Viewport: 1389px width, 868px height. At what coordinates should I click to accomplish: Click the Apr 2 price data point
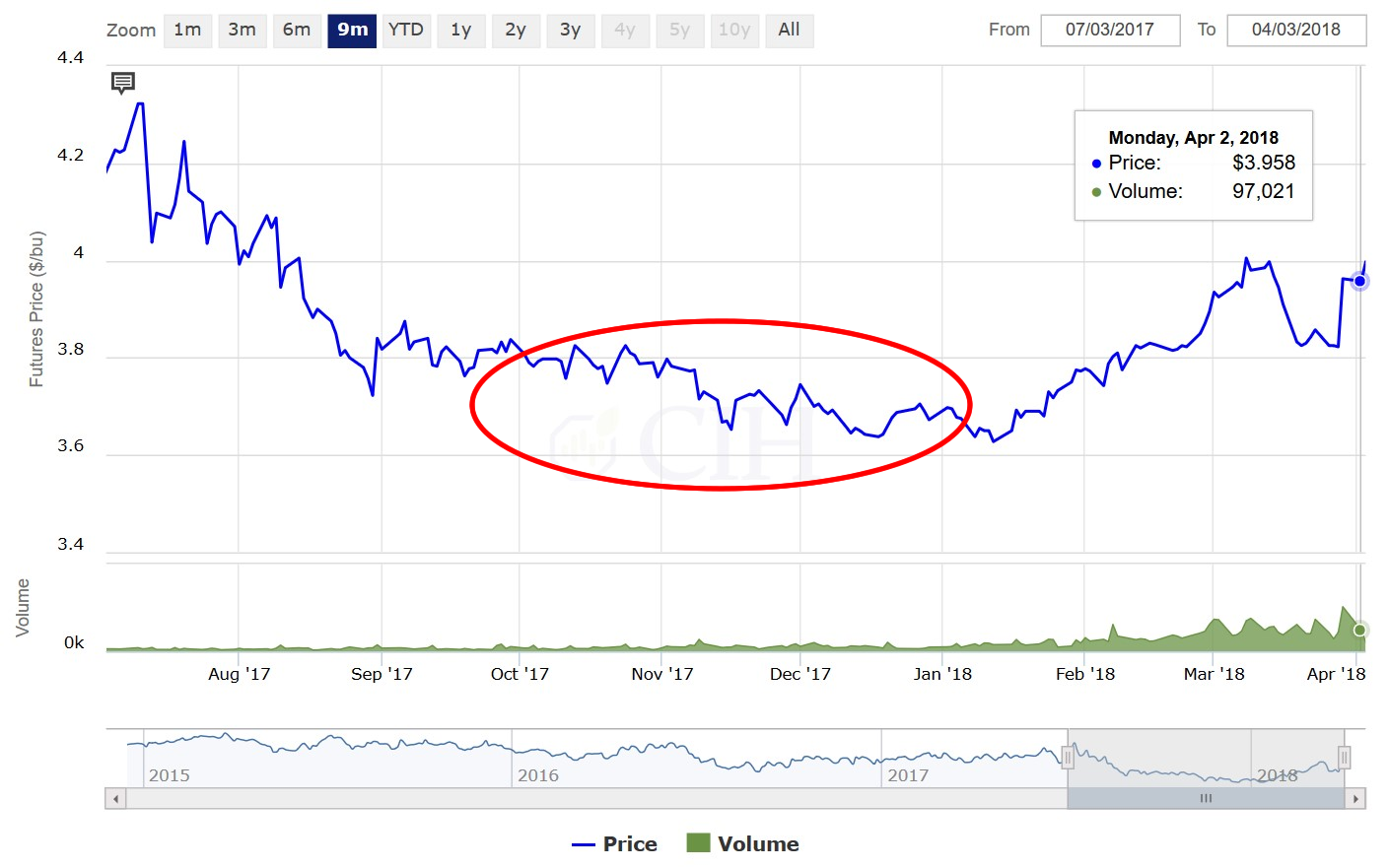[x=1359, y=281]
